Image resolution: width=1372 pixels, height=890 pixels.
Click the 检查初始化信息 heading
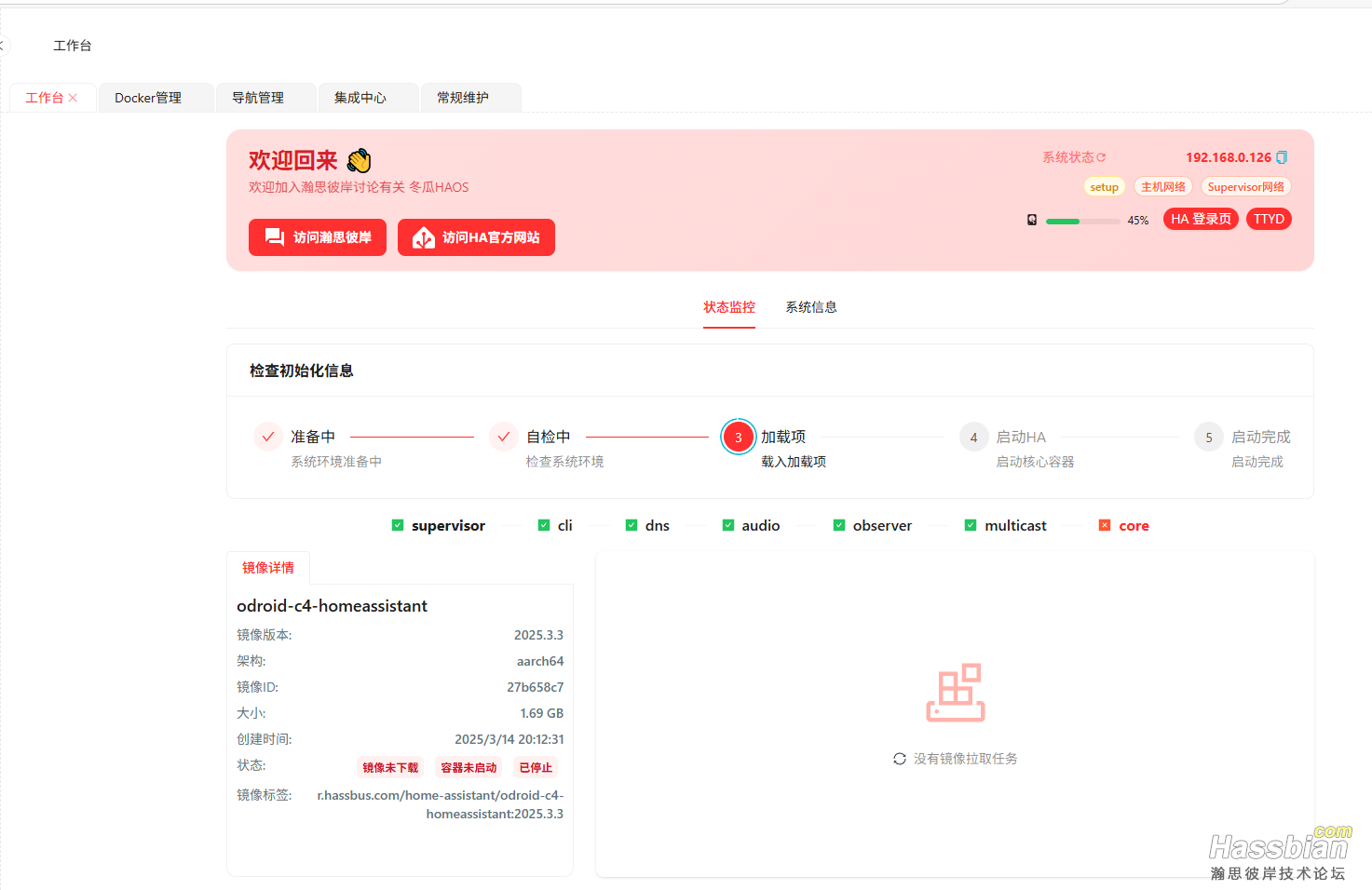(302, 371)
